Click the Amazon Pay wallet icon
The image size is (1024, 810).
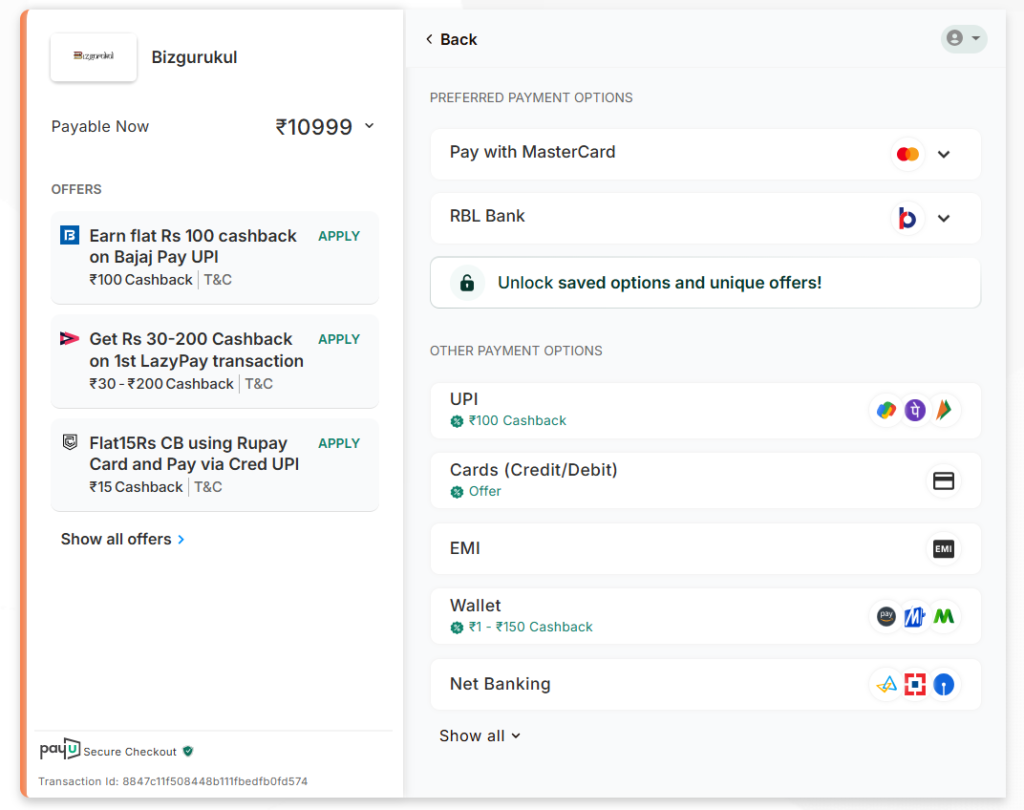(886, 616)
